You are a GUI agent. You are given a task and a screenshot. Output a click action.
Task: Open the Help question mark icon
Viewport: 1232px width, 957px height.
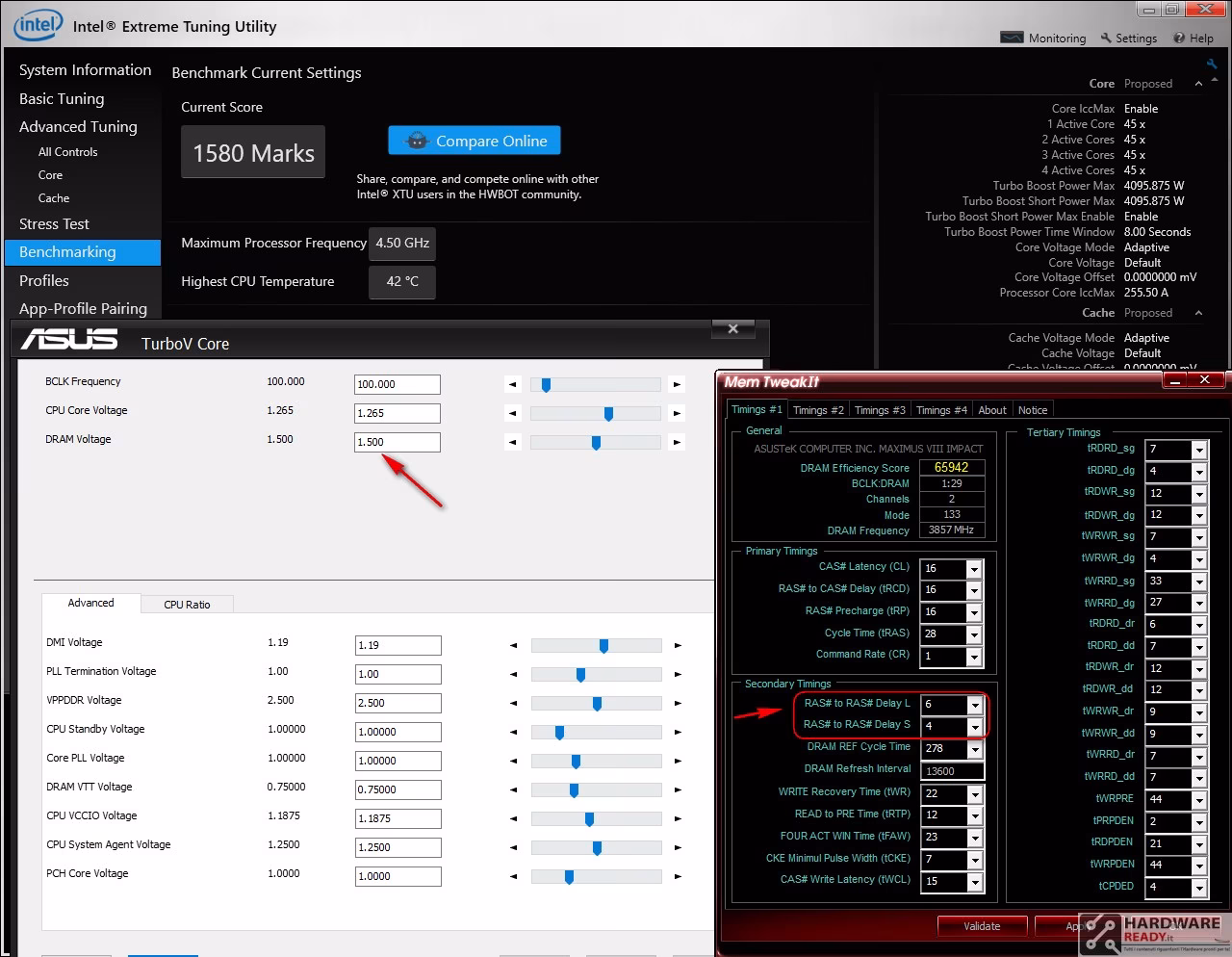pyautogui.click(x=1179, y=38)
